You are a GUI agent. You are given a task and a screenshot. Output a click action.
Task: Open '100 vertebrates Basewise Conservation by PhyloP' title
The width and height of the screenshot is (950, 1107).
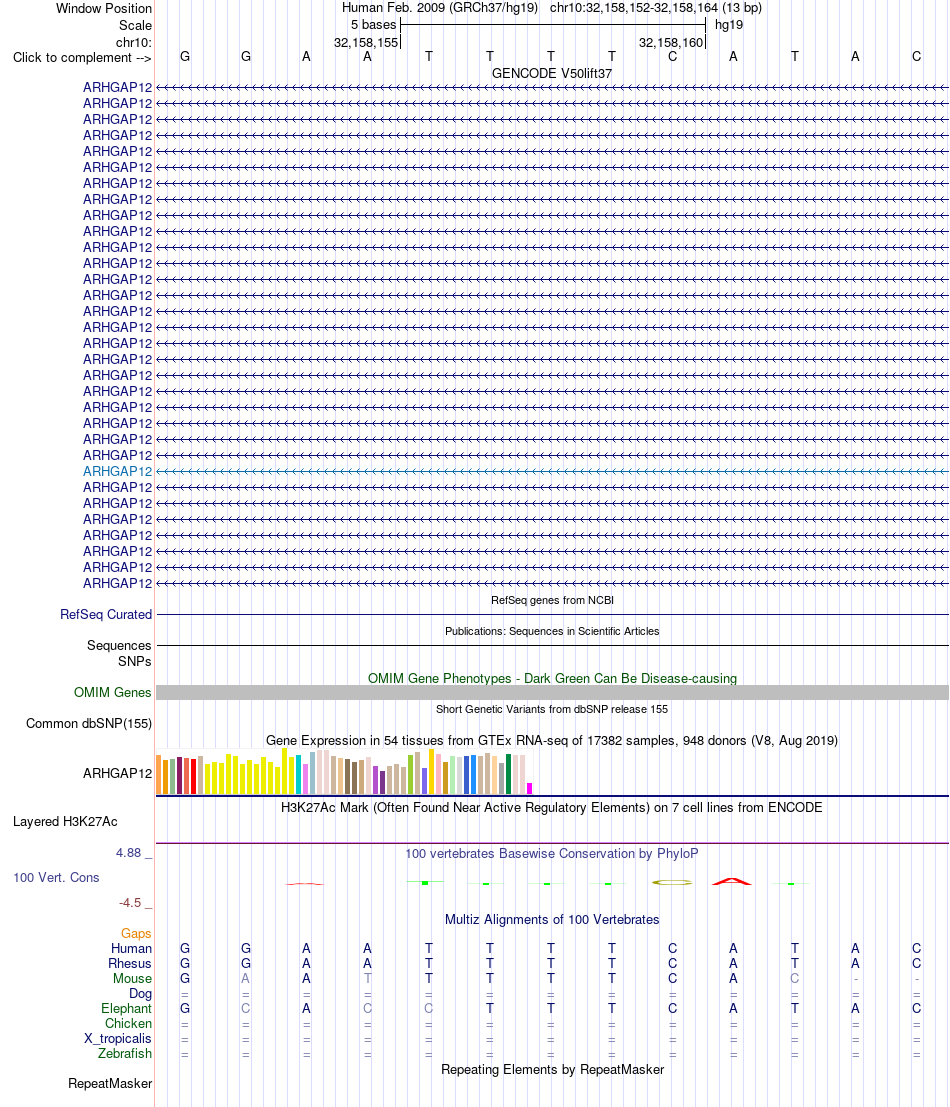[552, 853]
